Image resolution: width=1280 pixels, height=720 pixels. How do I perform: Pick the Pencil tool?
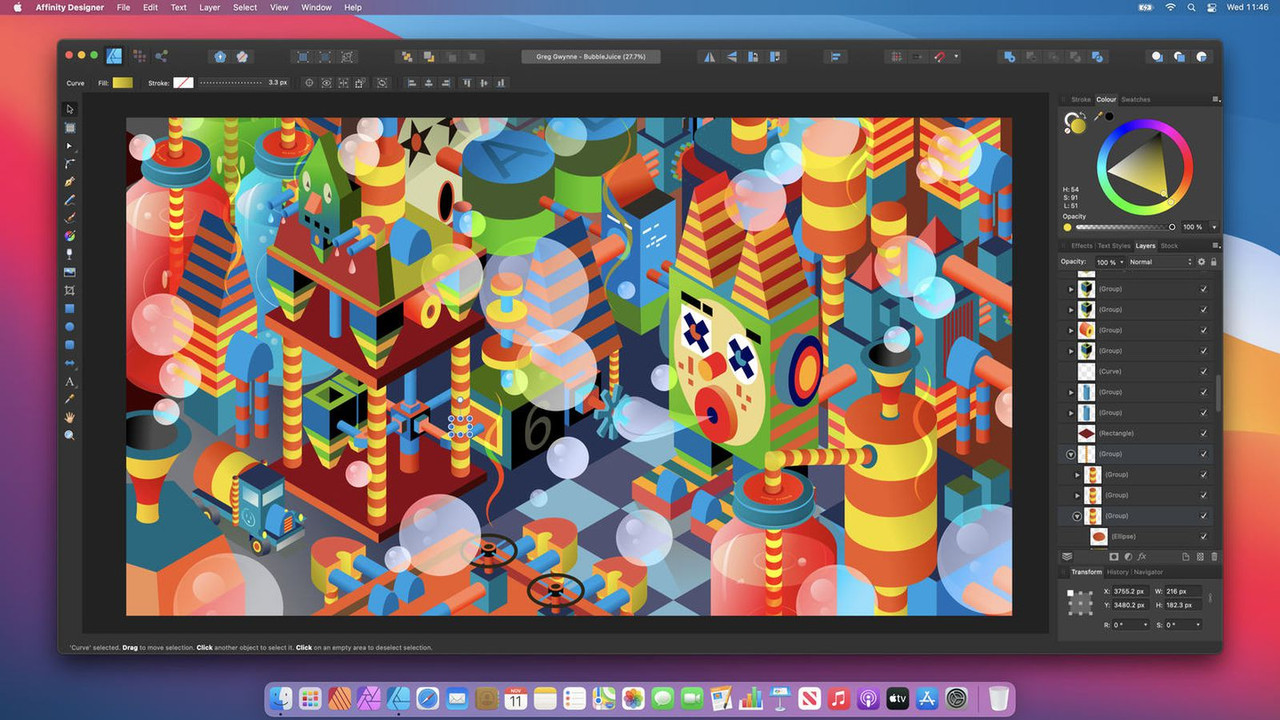[70, 199]
